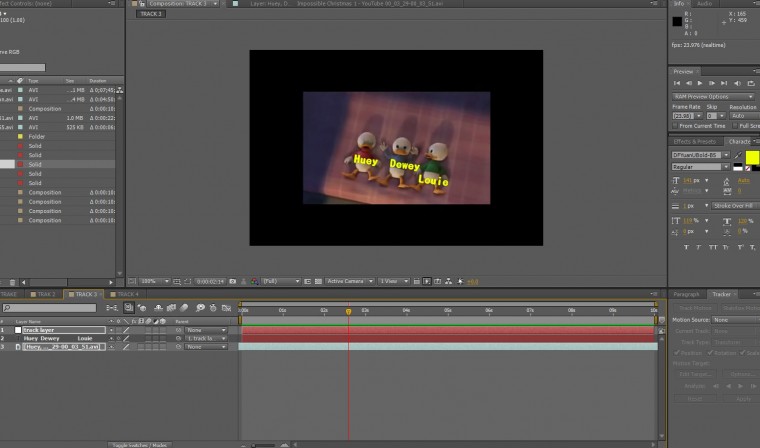Take a snapshot of the composition viewer
This screenshot has width=760, height=448.
232,282
